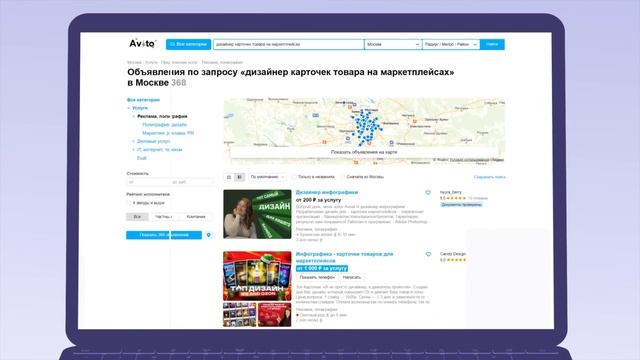Select 'Полиграфия, дизайн' subcategory
Viewport: 640px width, 360px height.
tap(164, 124)
